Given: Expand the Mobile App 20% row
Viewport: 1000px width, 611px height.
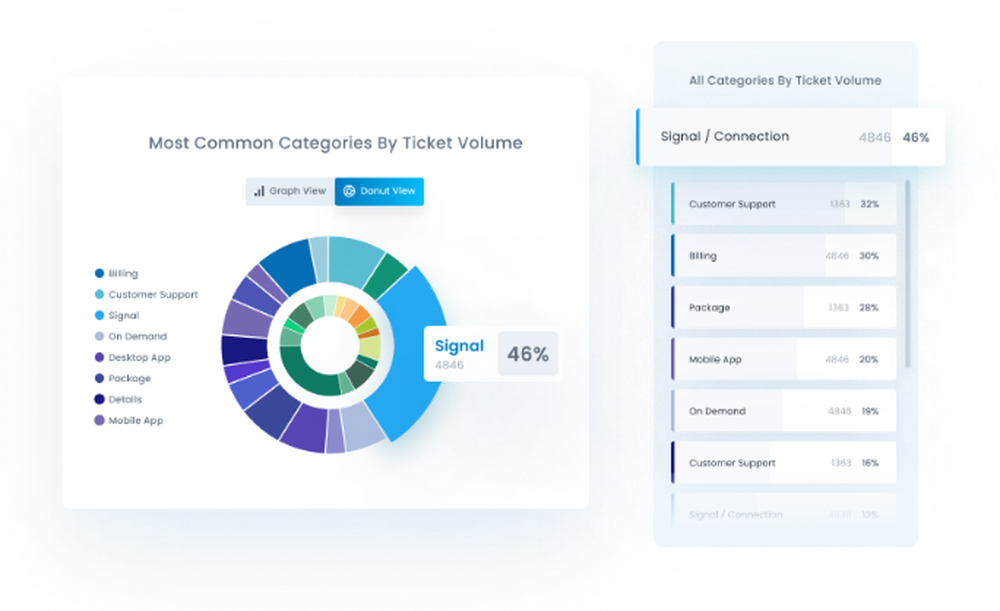Looking at the screenshot, I should point(783,359).
